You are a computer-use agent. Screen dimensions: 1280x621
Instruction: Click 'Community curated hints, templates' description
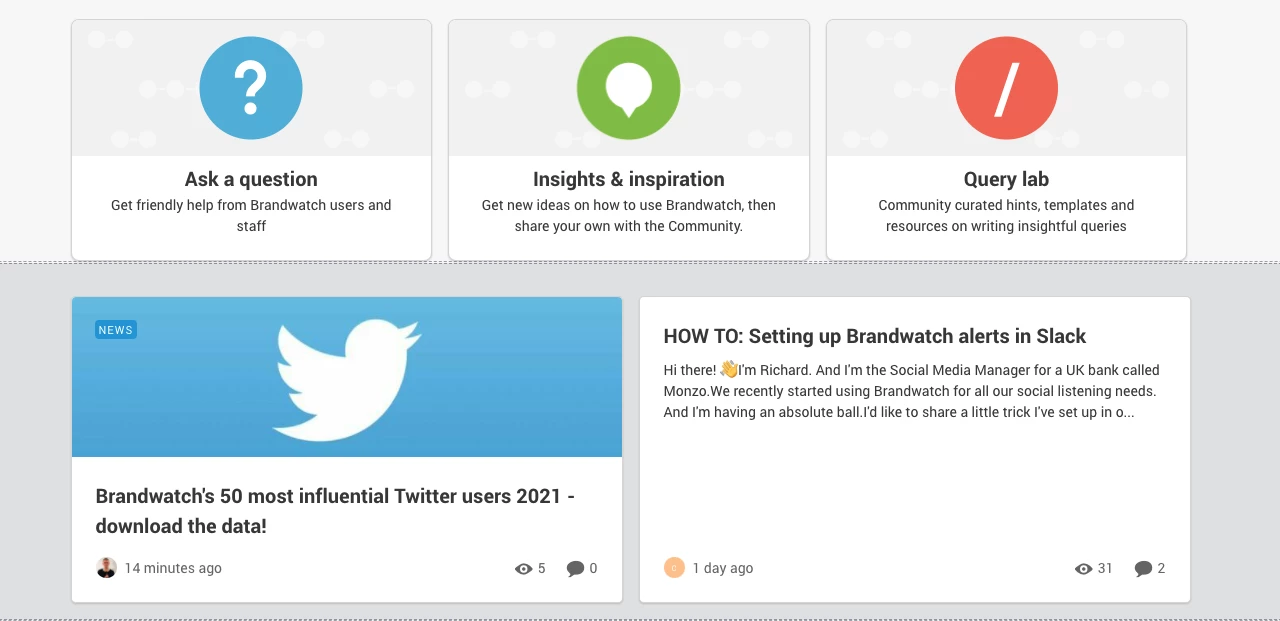coord(1006,216)
